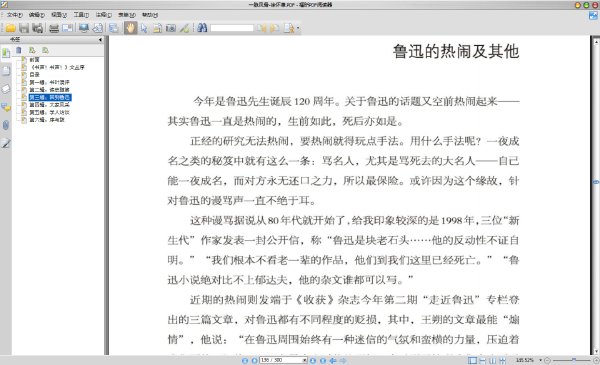Click the article title 鲁迅的热闹及其他
The height and width of the screenshot is (365, 600).
pos(456,52)
